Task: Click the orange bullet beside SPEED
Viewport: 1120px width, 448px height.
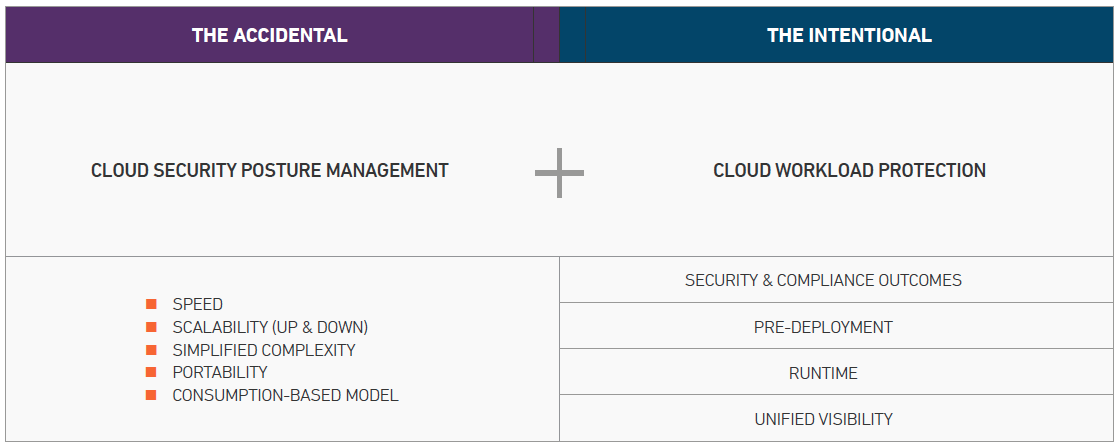Action: (151, 304)
